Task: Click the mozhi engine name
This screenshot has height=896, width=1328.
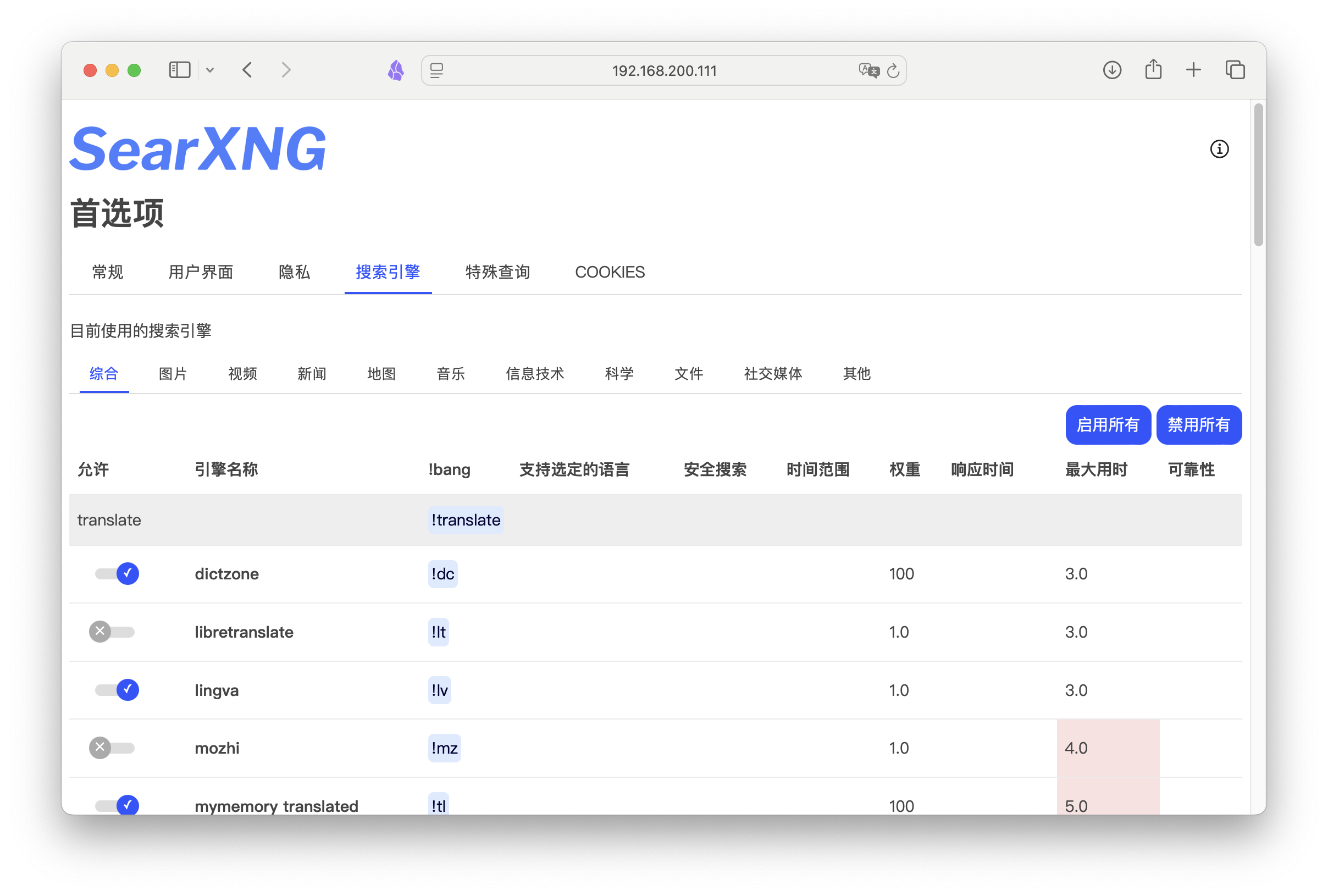Action: pyautogui.click(x=217, y=748)
